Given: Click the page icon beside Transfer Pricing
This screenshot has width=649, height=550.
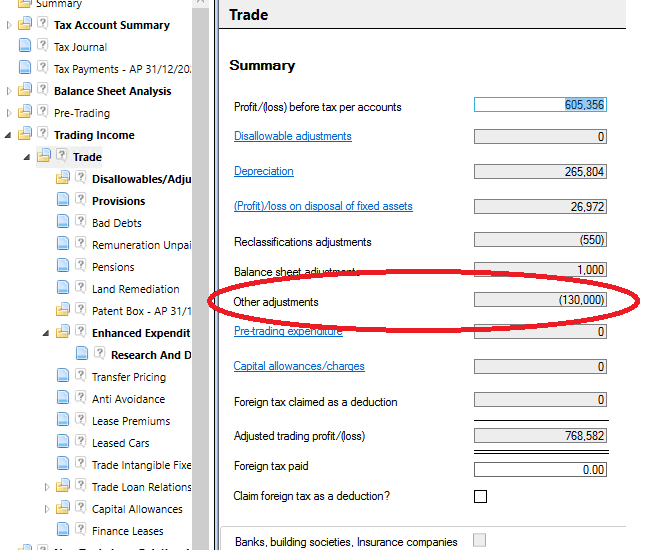Looking at the screenshot, I should click(63, 375).
